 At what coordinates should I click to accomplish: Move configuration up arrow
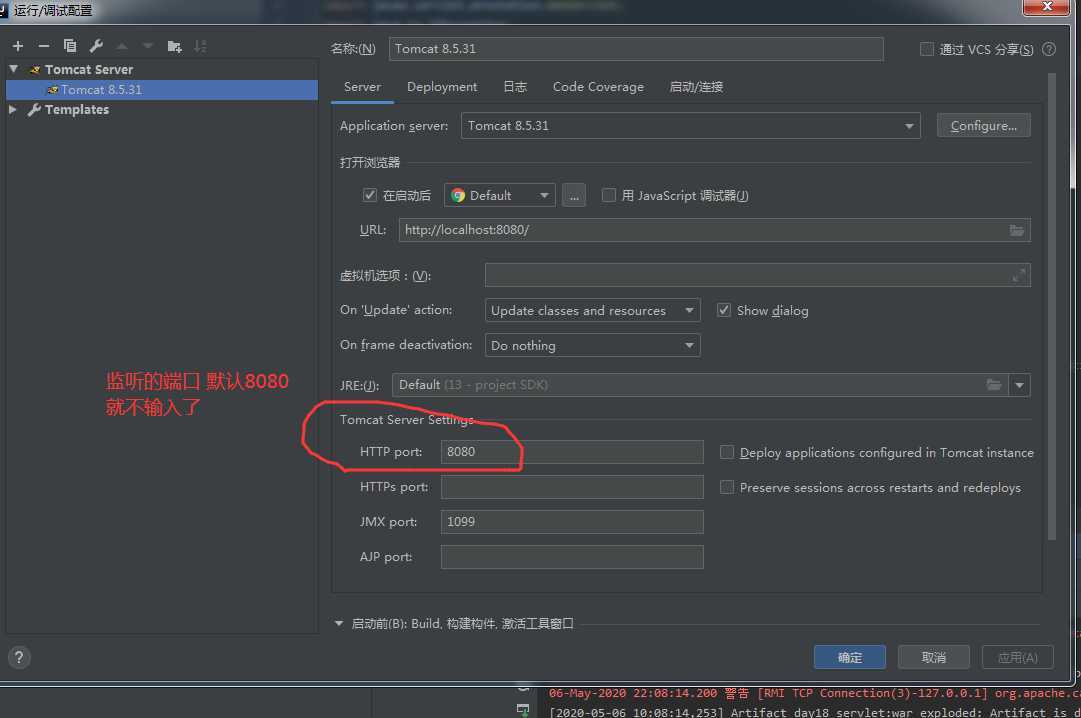(x=122, y=46)
